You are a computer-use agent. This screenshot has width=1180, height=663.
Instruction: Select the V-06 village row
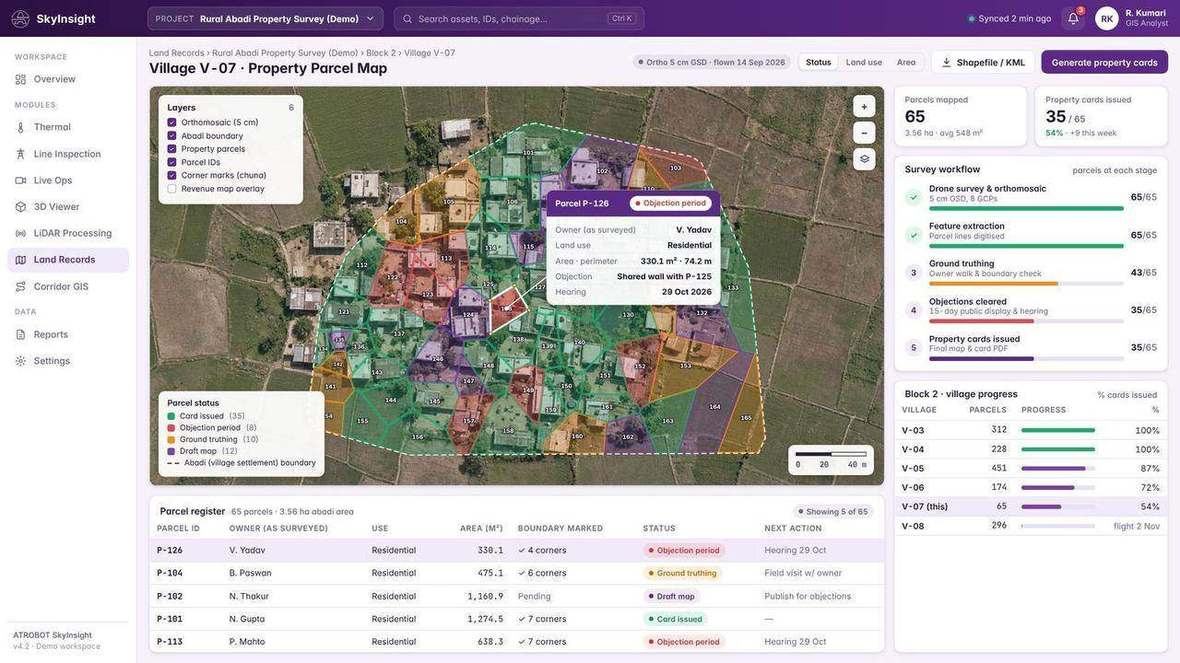1030,488
